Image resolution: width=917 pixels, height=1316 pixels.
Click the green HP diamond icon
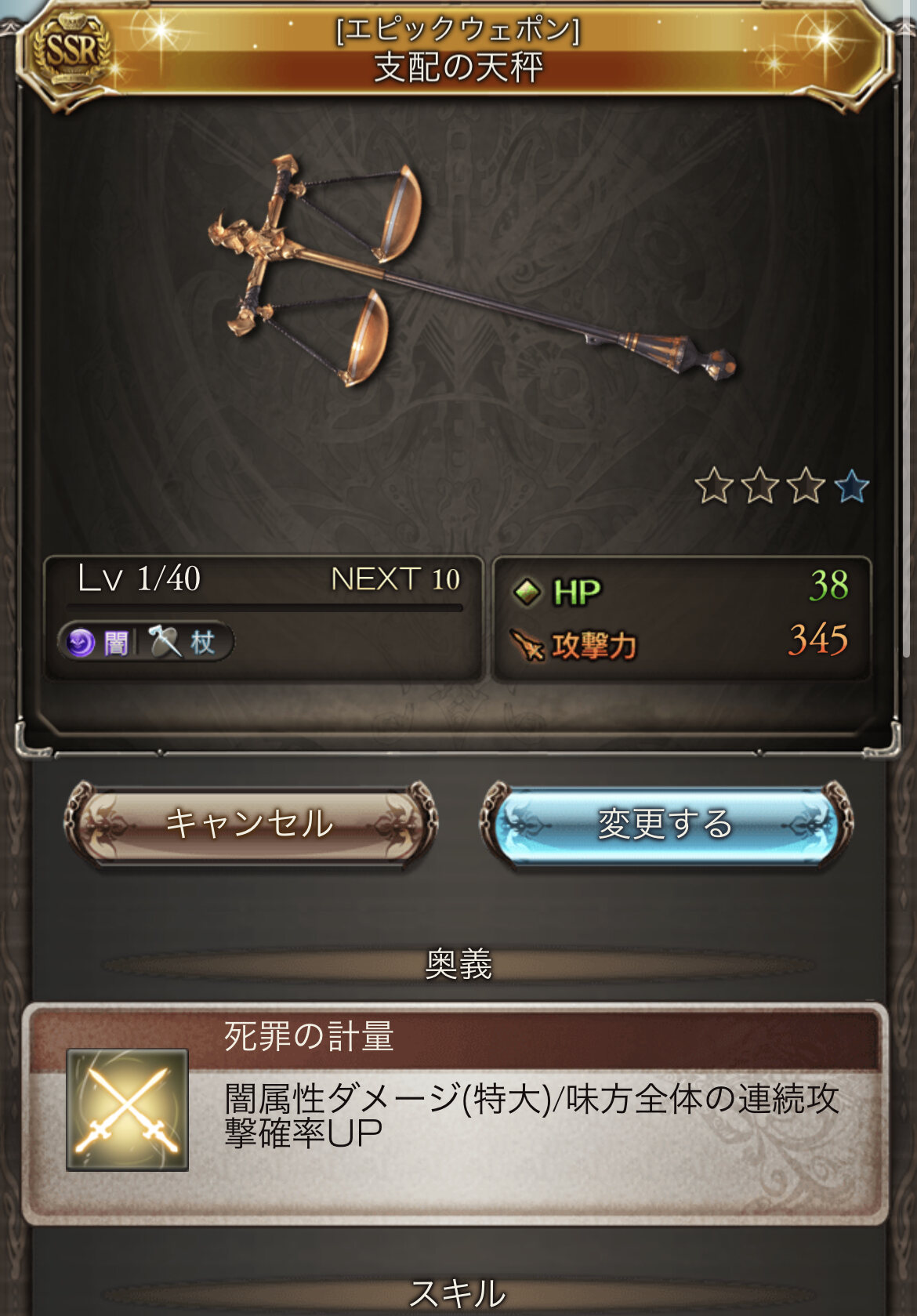527,592
